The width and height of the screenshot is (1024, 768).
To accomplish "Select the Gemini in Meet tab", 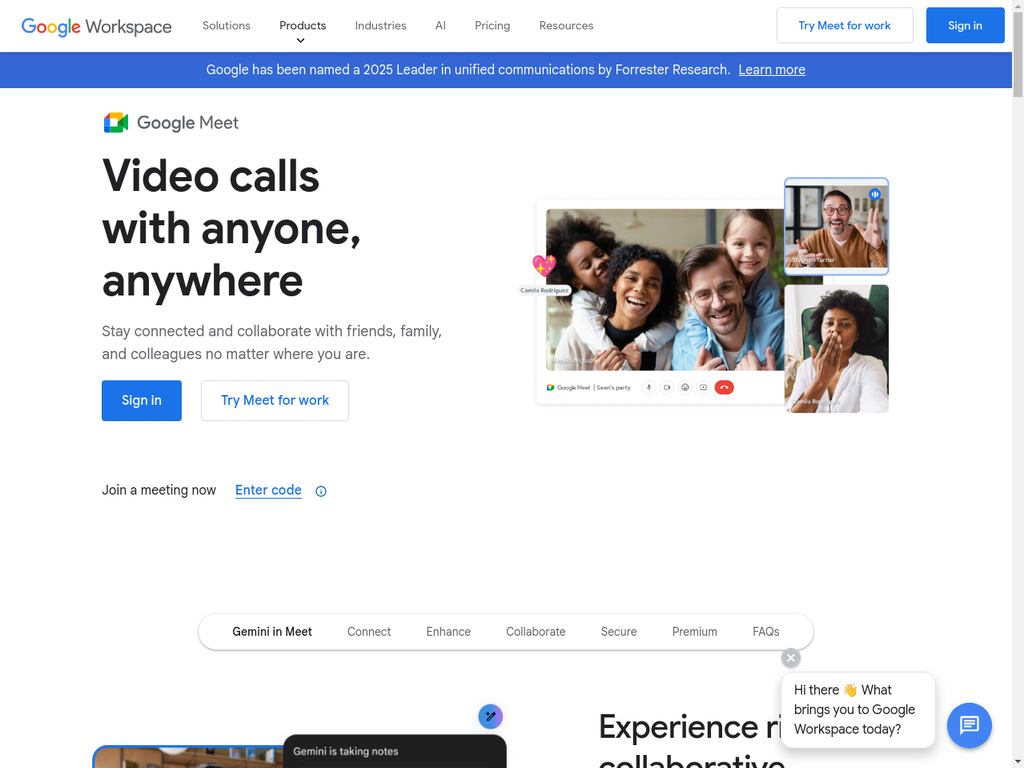I will (x=272, y=632).
